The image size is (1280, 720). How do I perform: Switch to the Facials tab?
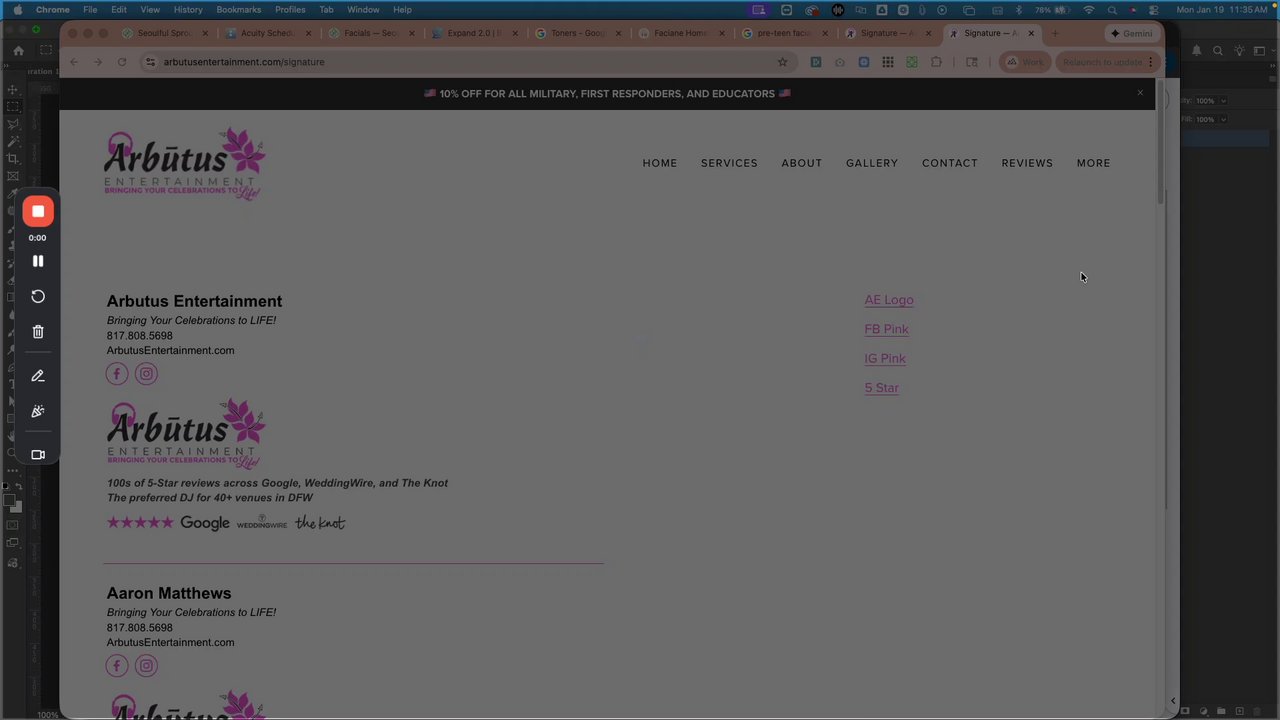[372, 33]
